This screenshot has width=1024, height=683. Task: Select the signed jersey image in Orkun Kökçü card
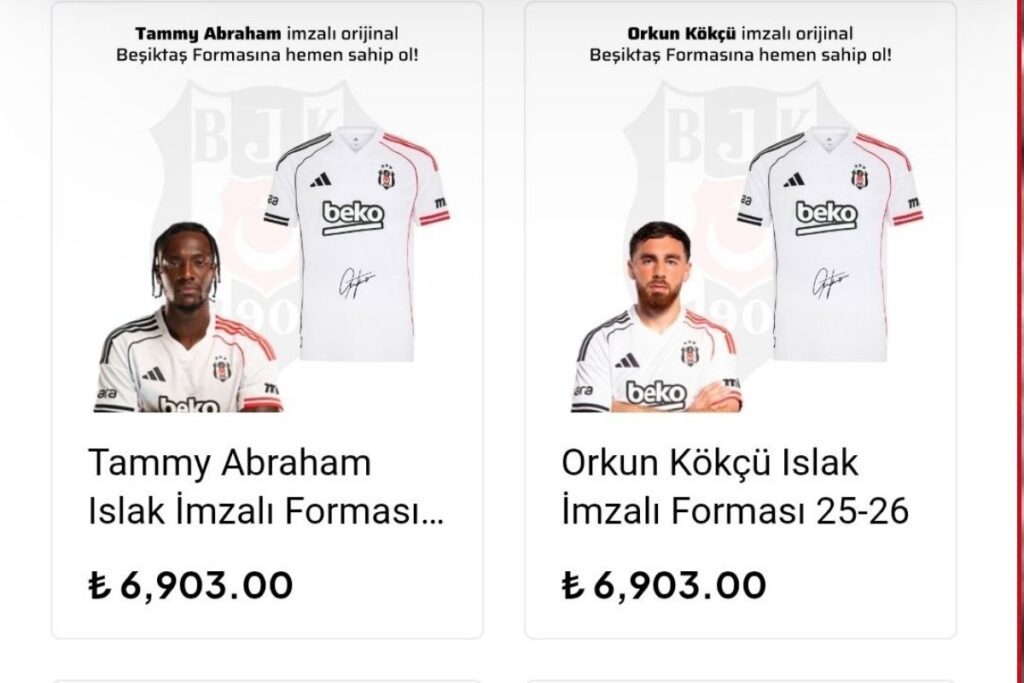pyautogui.click(x=830, y=245)
